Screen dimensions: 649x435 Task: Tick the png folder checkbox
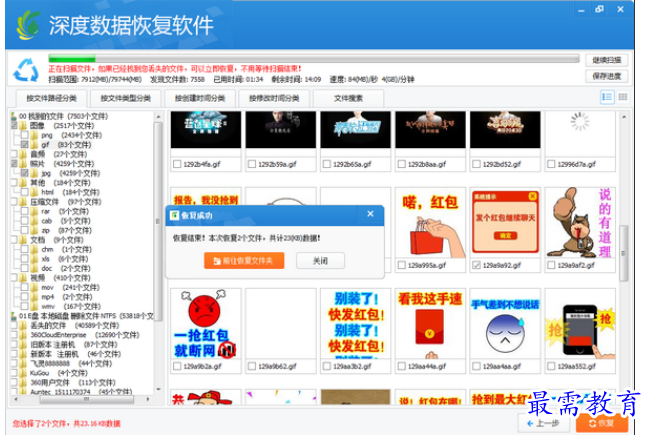point(24,135)
